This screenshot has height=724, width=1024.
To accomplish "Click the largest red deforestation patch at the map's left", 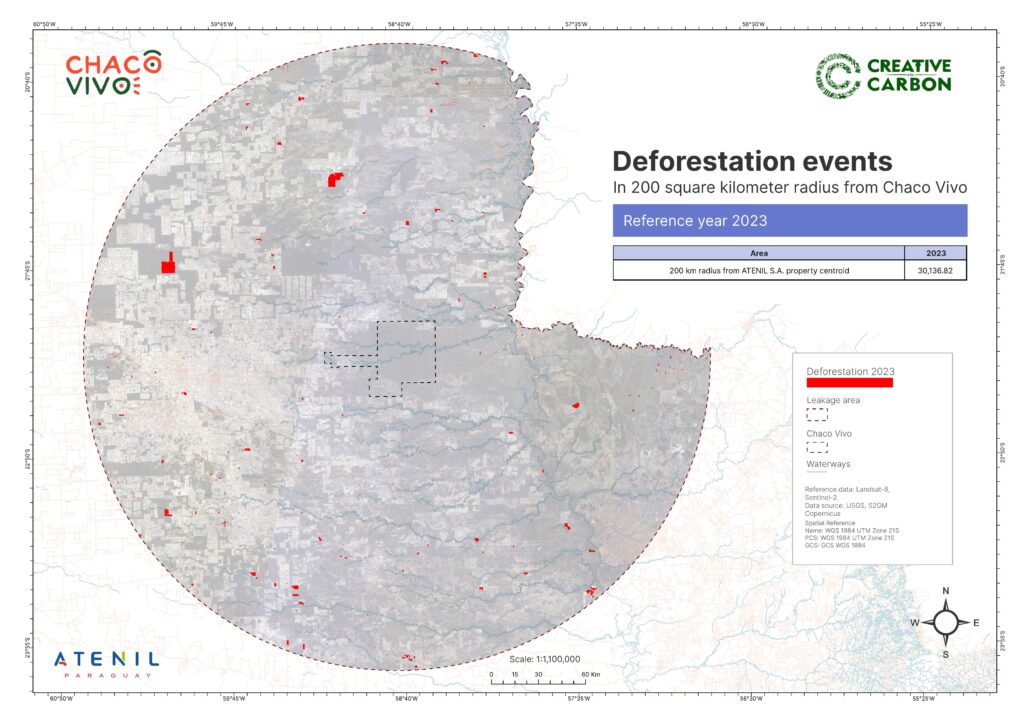I will pyautogui.click(x=169, y=264).
